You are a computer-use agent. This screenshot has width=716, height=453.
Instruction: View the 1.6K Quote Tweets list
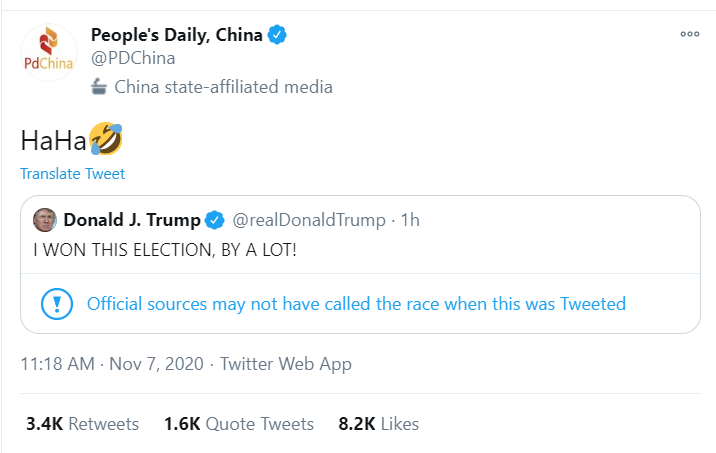click(x=239, y=424)
